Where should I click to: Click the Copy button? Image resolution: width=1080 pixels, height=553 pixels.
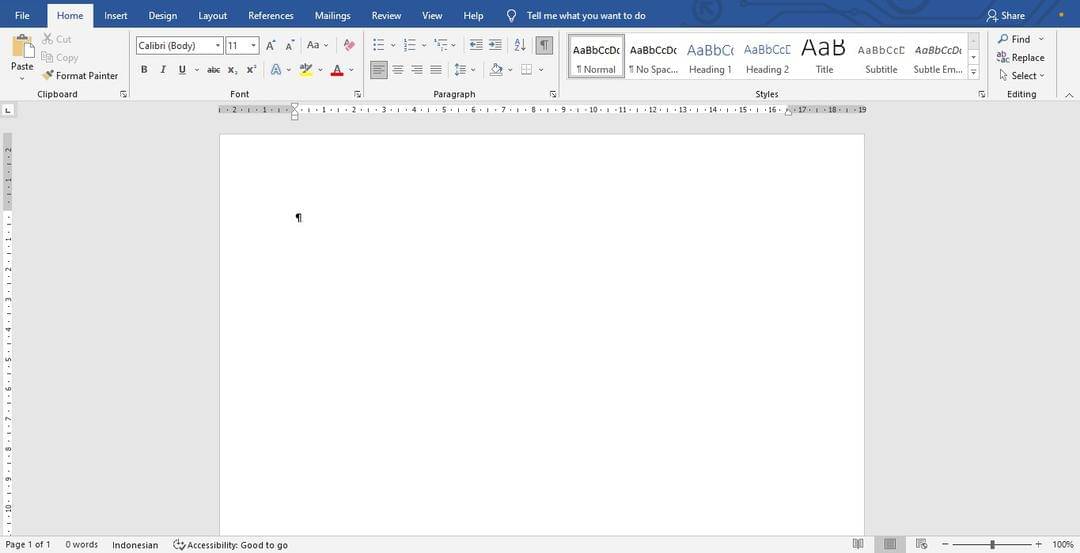(59, 58)
